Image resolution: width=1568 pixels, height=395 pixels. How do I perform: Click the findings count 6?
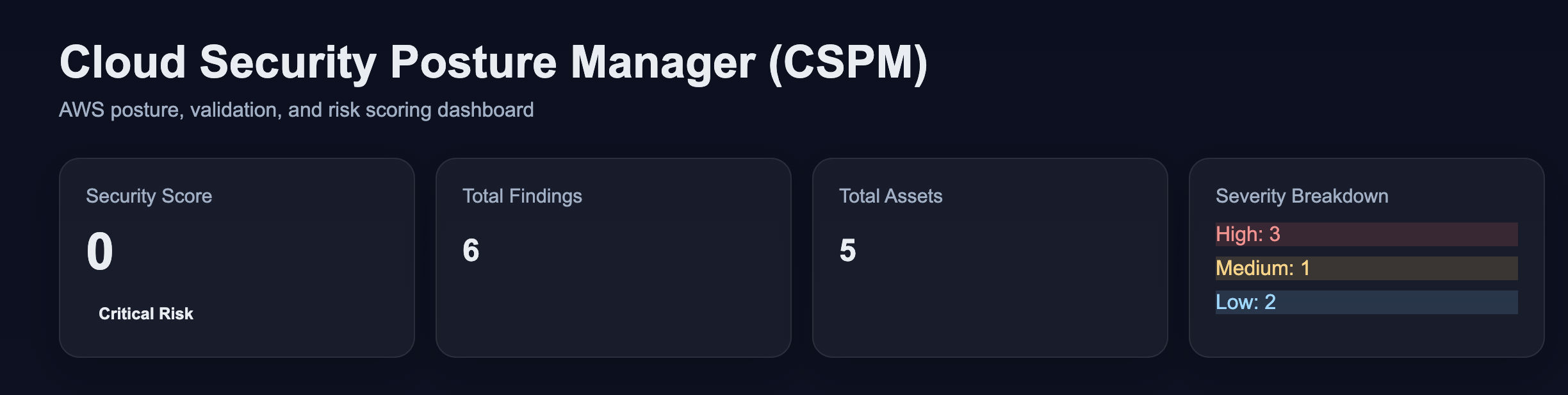[x=471, y=251]
